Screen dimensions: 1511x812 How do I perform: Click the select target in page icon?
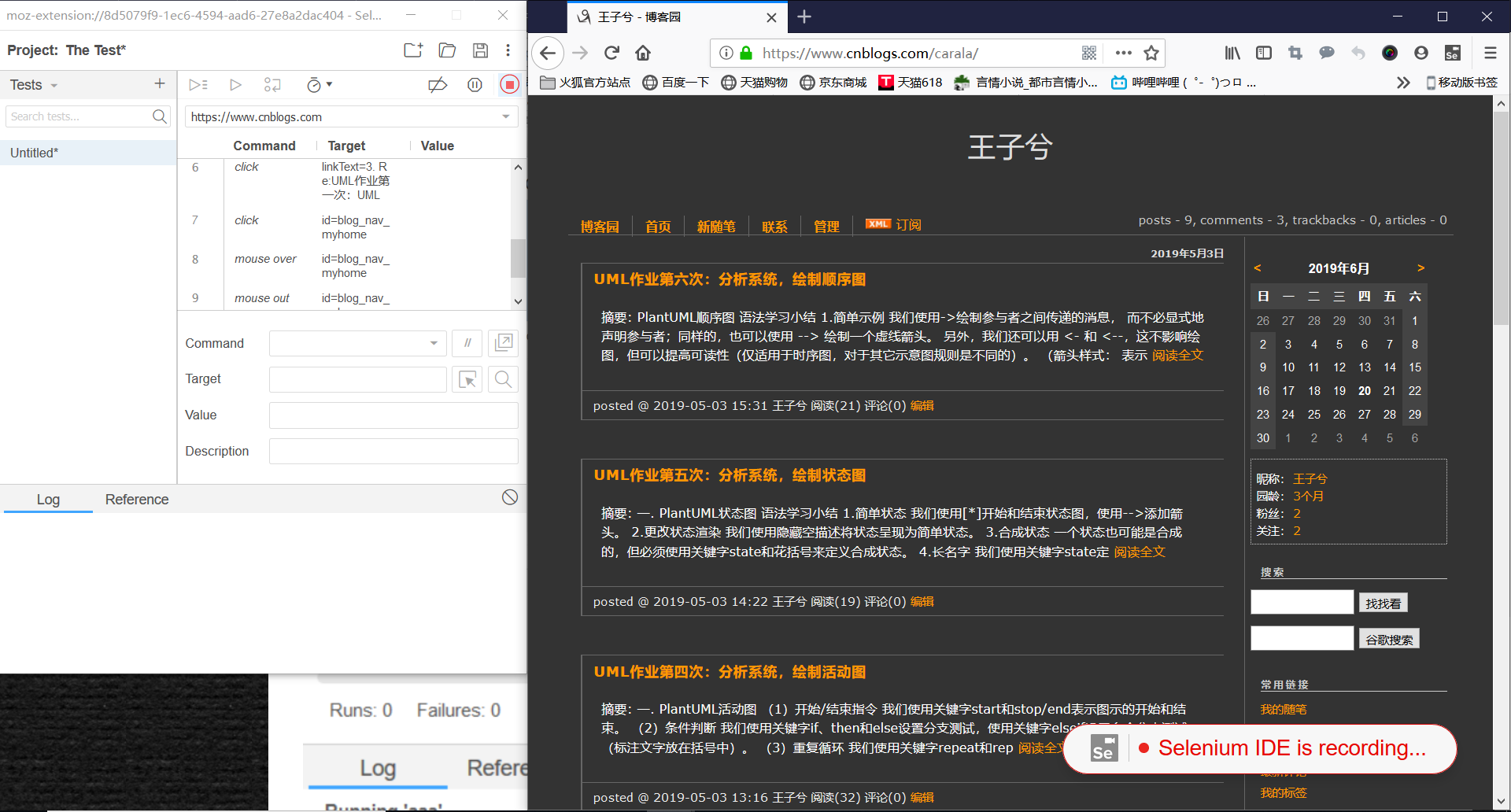pyautogui.click(x=467, y=380)
